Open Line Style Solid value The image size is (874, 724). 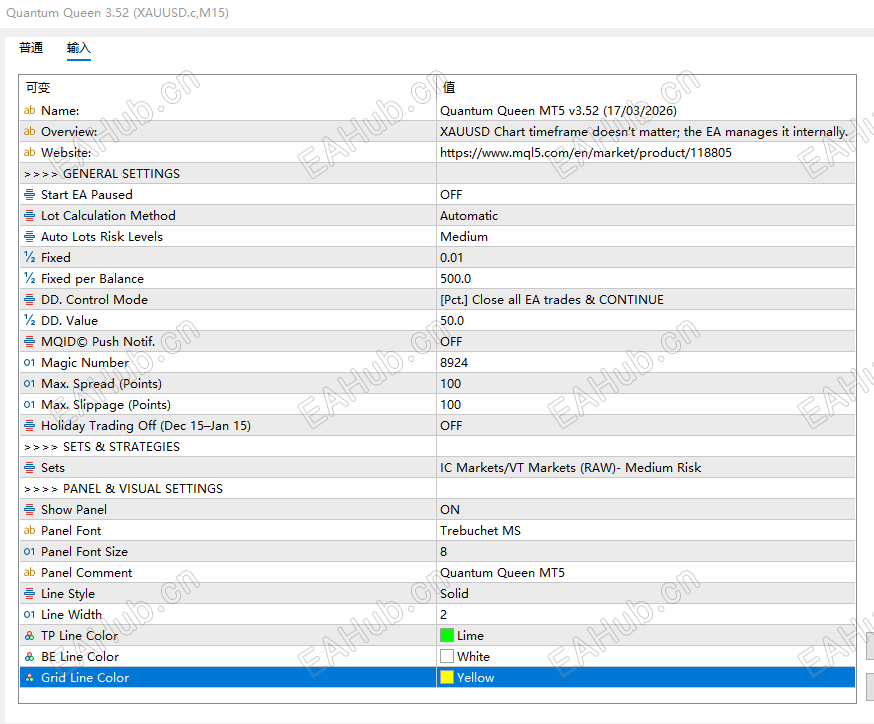coord(646,594)
